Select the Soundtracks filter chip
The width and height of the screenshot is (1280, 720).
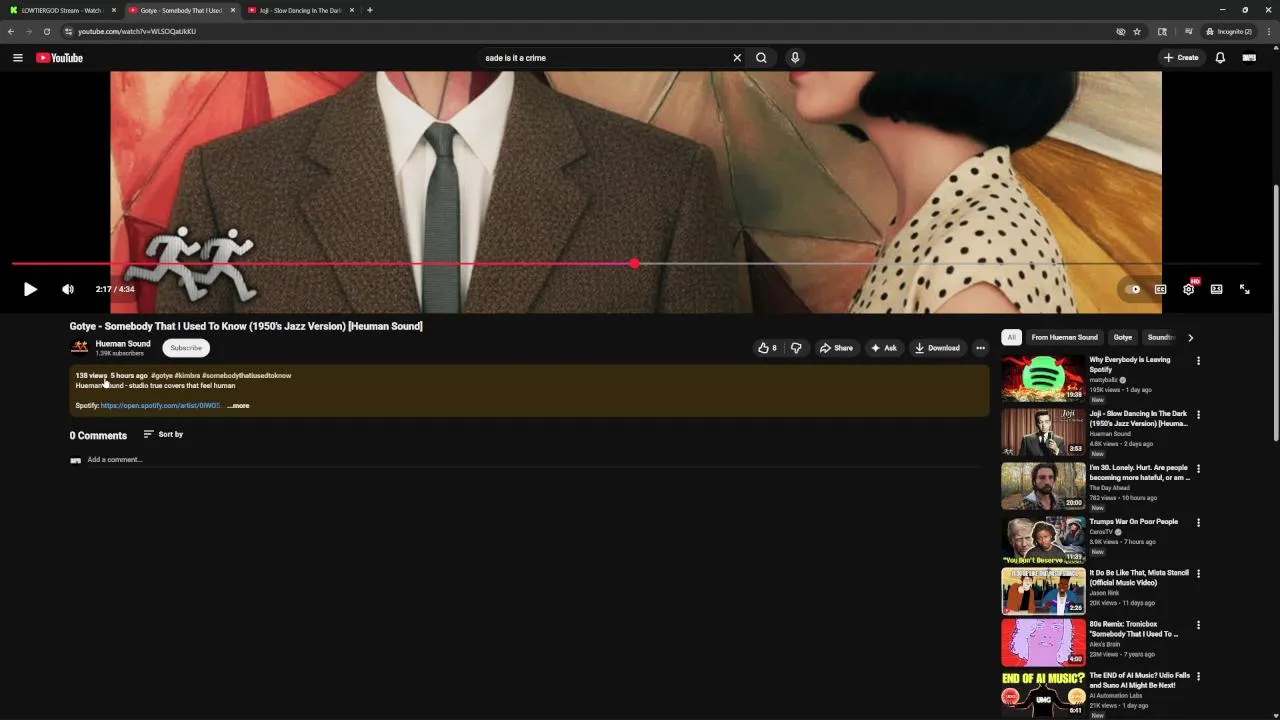(x=1160, y=337)
